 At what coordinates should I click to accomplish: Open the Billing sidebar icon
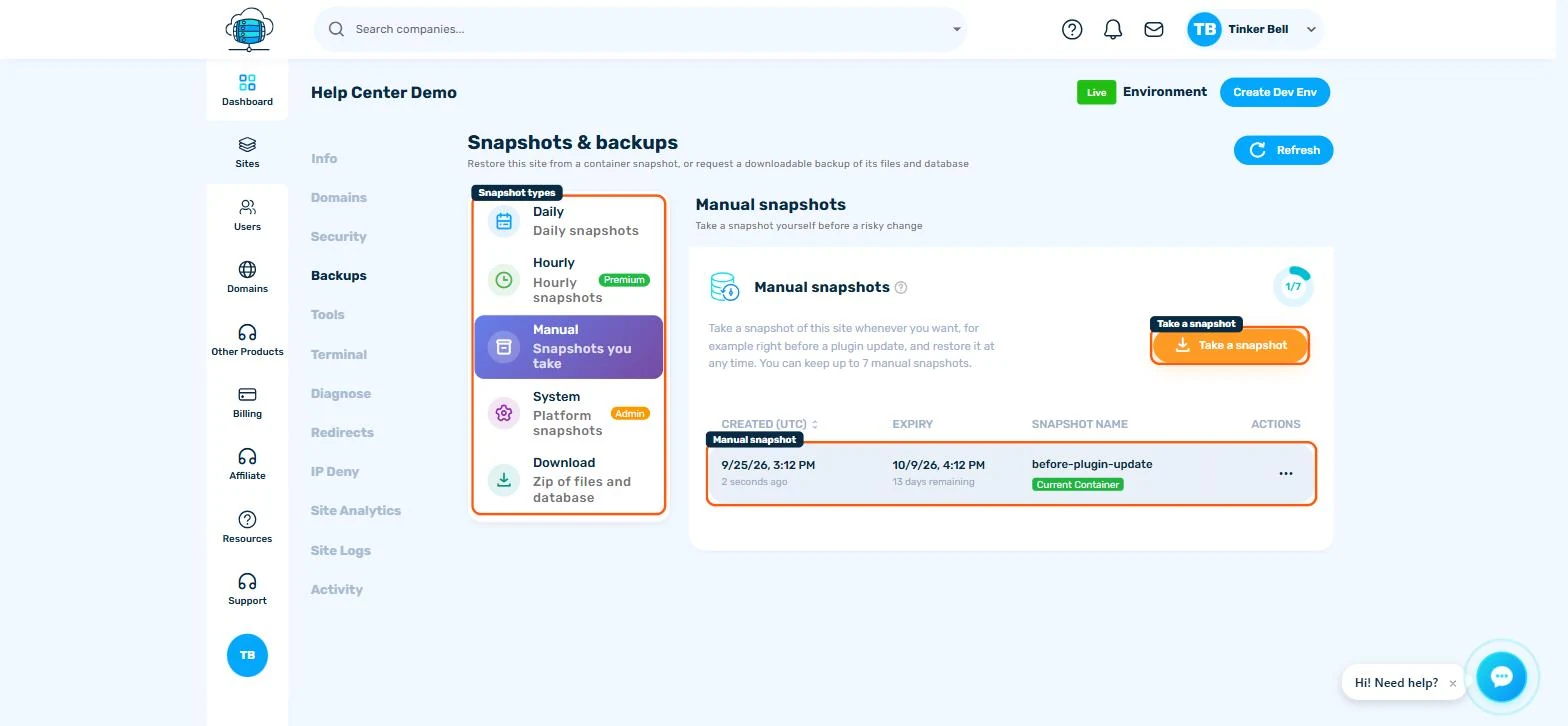[247, 402]
